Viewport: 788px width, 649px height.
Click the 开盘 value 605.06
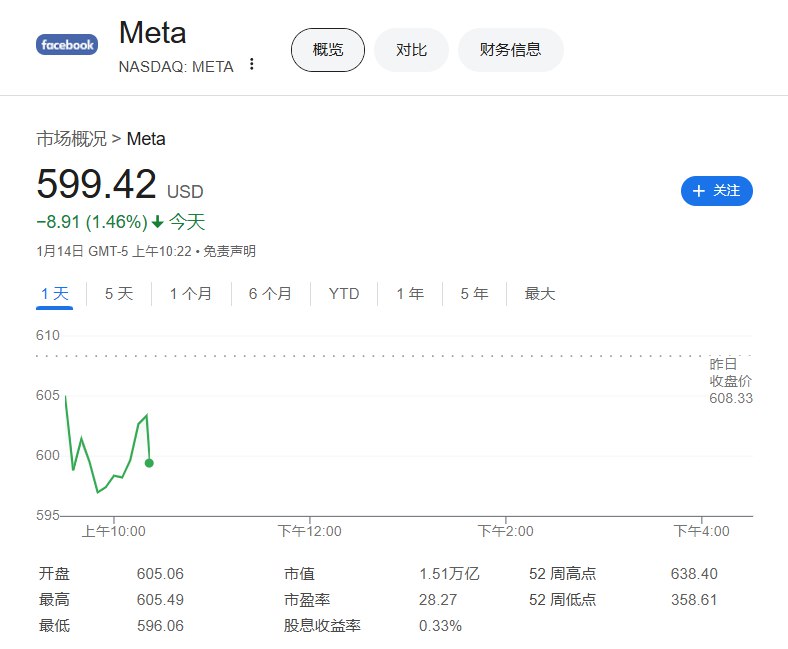click(160, 574)
